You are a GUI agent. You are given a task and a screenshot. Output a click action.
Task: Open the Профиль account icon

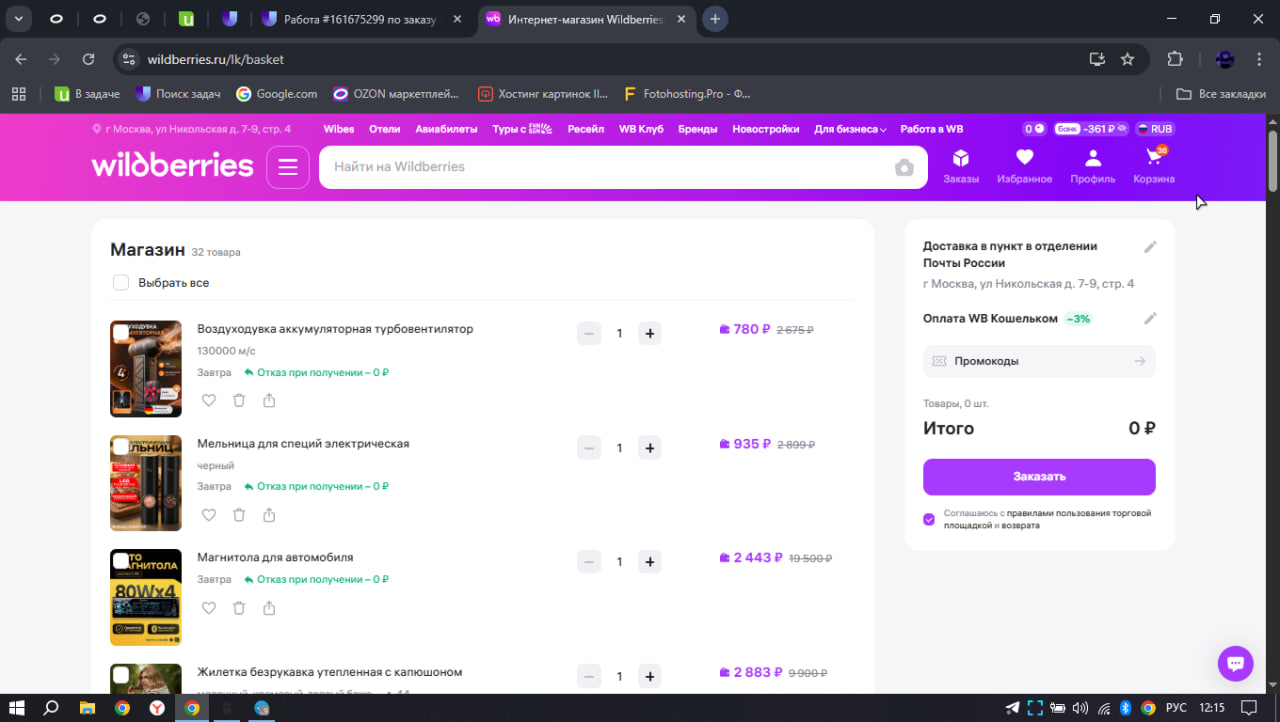1092,166
